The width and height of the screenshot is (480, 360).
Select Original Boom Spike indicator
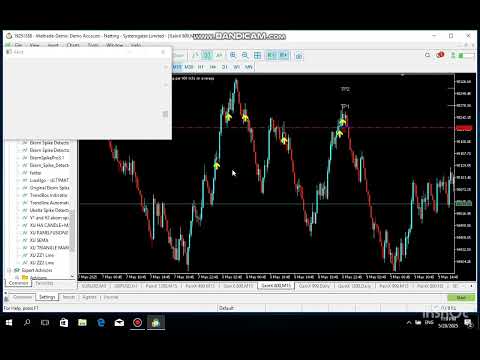[x=49, y=188]
